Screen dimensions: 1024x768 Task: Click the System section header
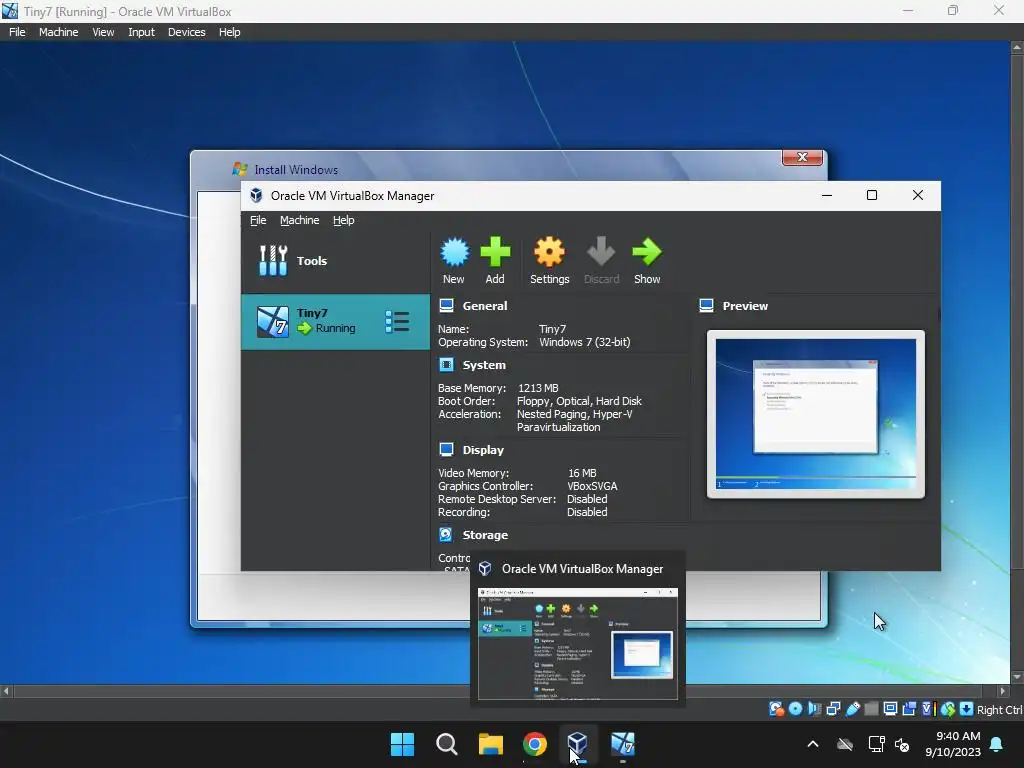coord(484,365)
